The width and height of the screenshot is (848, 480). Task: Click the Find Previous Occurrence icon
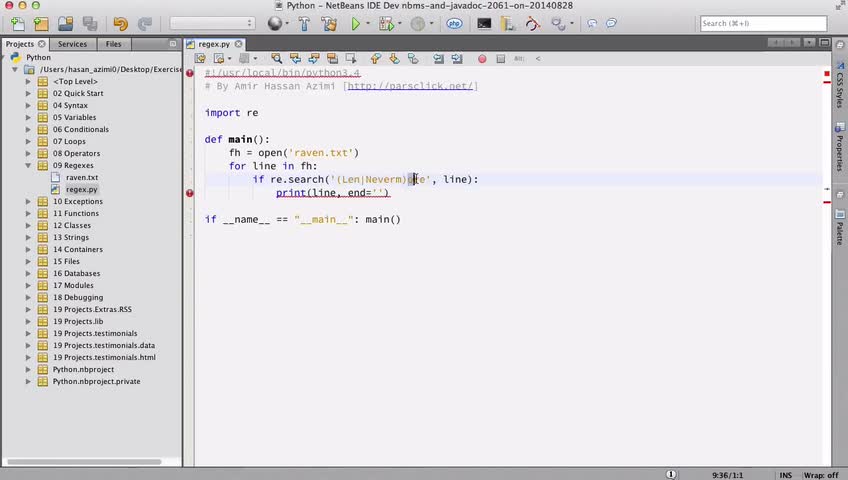[x=295, y=58]
